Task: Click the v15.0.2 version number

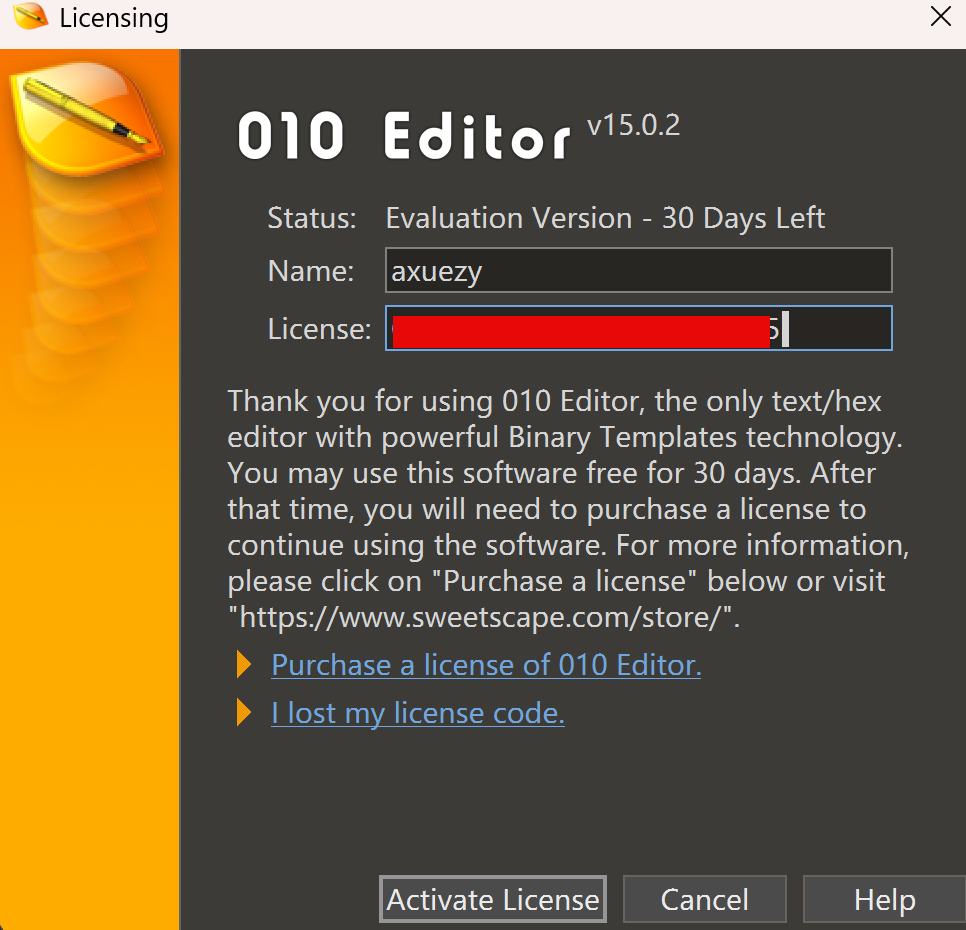Action: tap(633, 126)
